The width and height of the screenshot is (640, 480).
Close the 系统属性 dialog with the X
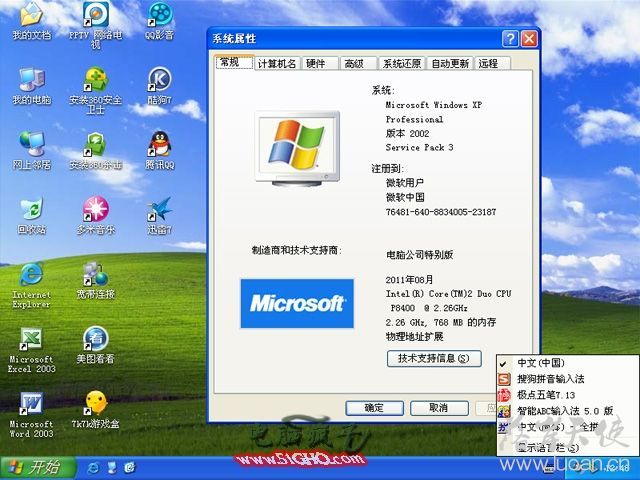click(x=529, y=39)
